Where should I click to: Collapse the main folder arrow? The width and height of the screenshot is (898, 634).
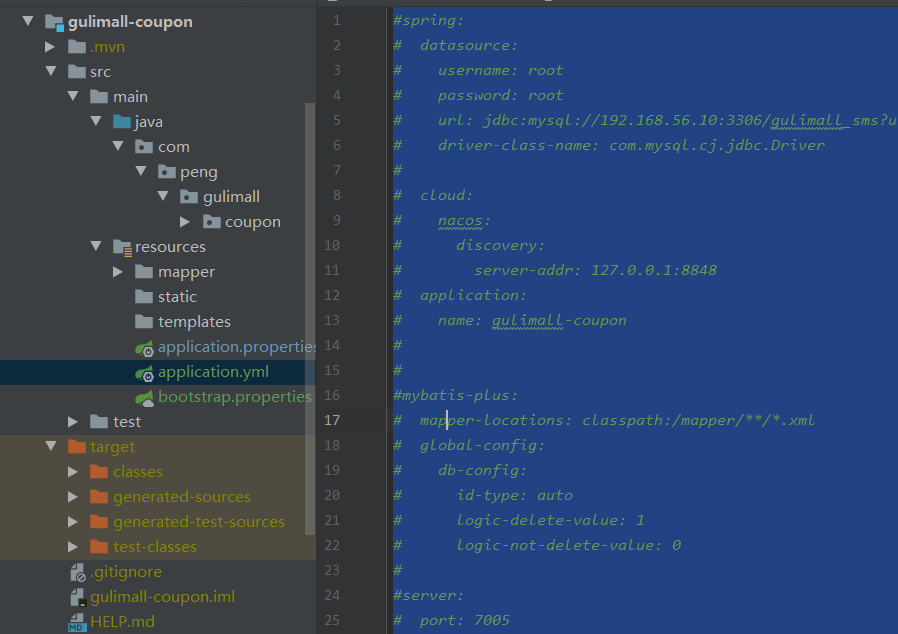(x=73, y=96)
